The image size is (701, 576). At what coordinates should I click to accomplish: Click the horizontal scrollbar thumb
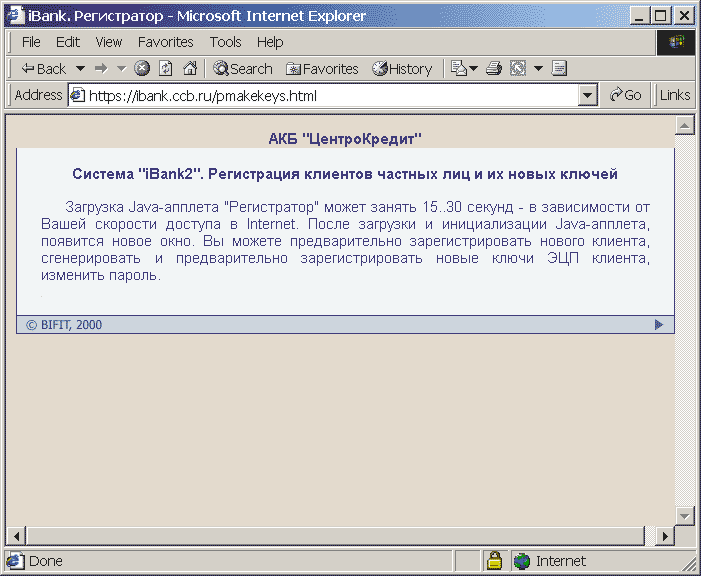point(336,536)
